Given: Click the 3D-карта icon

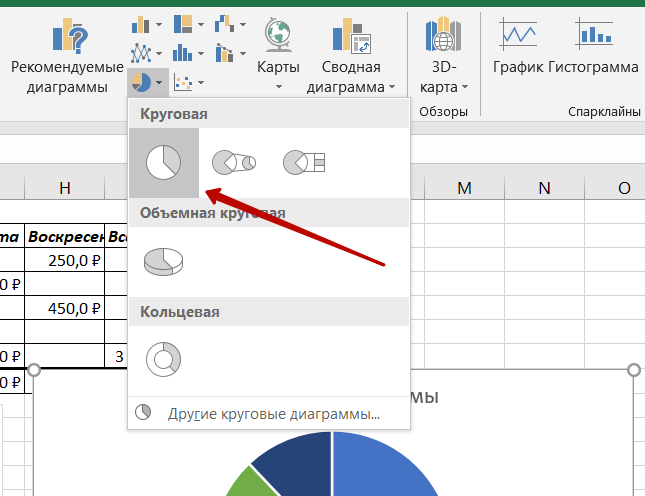Looking at the screenshot, I should (x=443, y=34).
